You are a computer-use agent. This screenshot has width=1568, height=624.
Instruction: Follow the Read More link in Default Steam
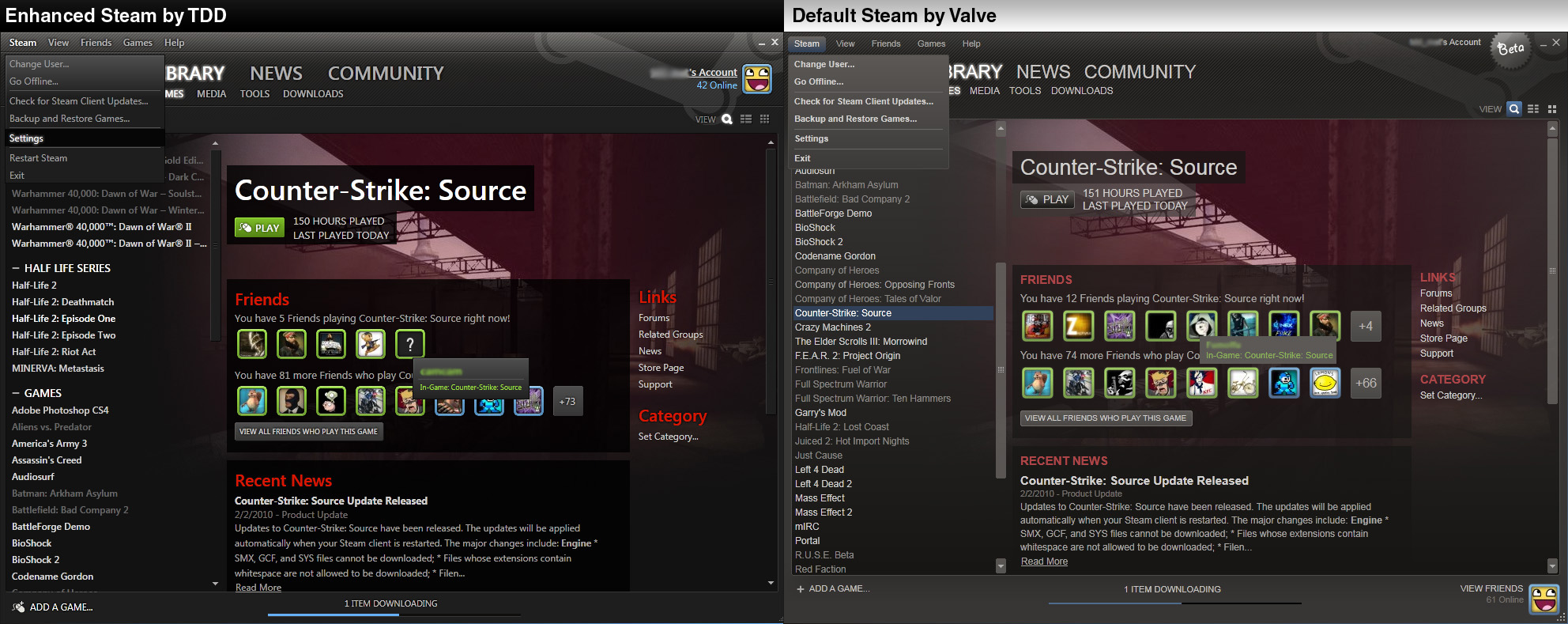point(1044,562)
